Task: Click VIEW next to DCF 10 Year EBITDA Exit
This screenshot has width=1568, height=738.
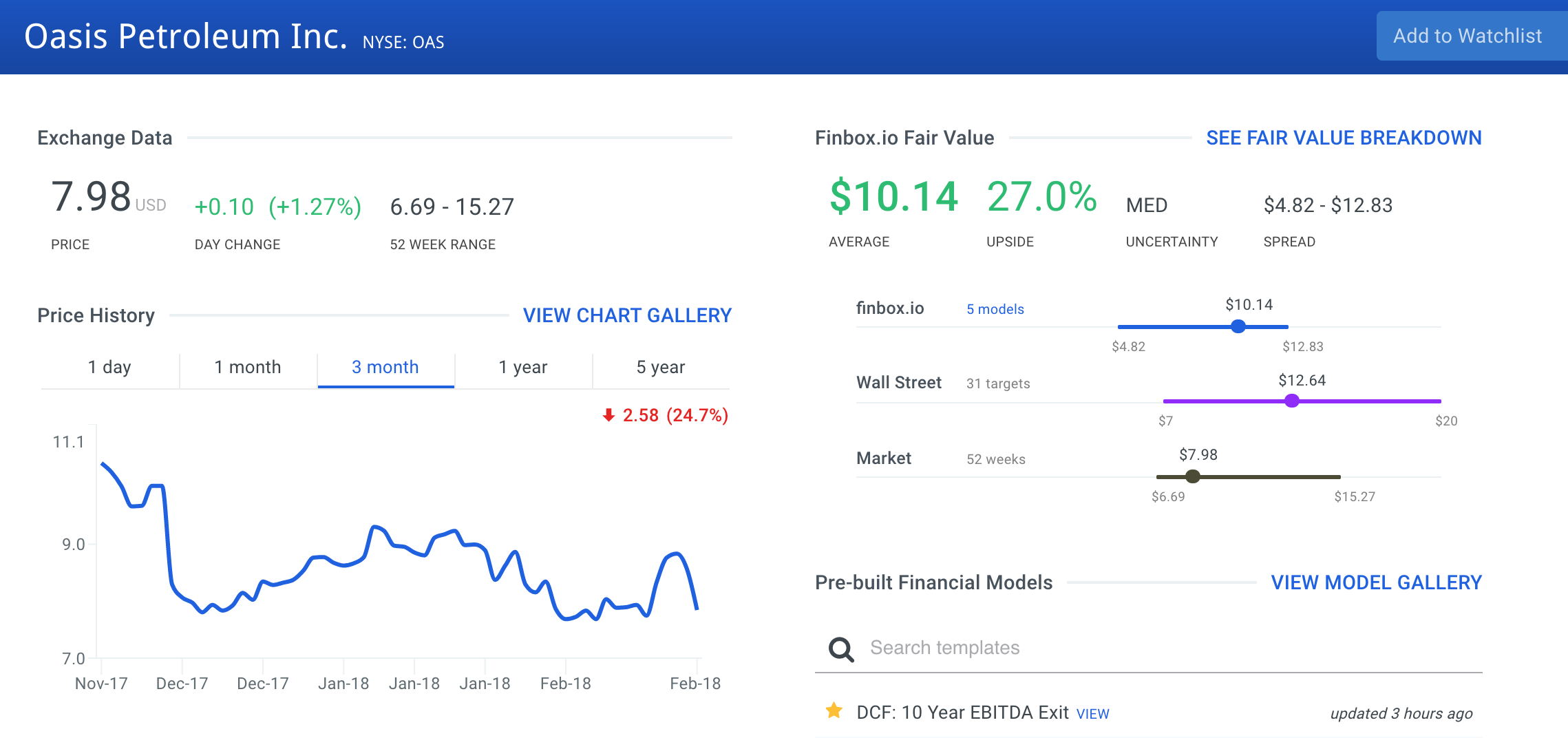Action: [1092, 714]
